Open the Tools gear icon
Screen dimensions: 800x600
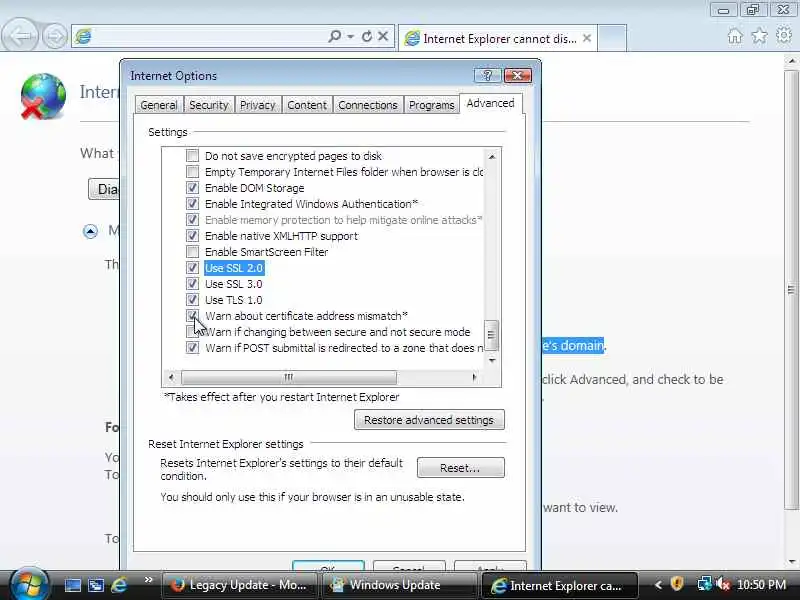click(784, 35)
